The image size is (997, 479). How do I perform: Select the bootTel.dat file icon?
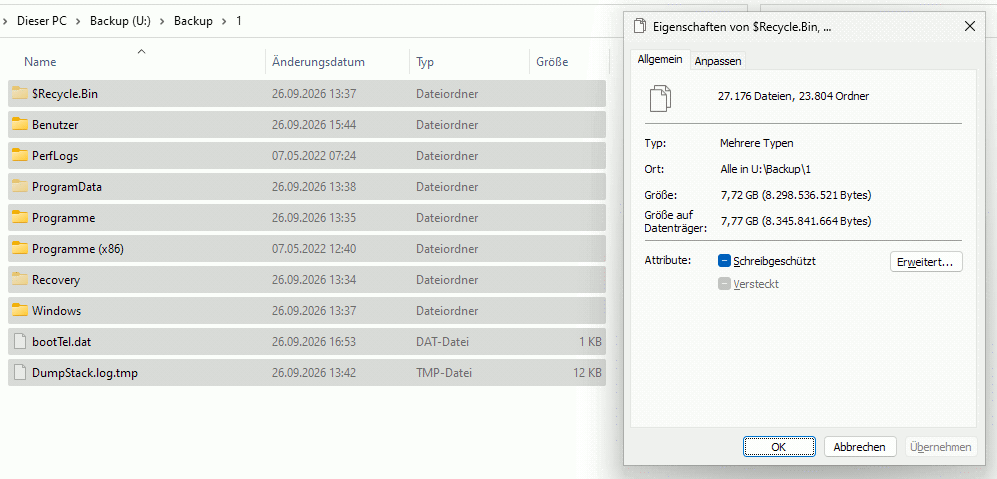(20, 342)
